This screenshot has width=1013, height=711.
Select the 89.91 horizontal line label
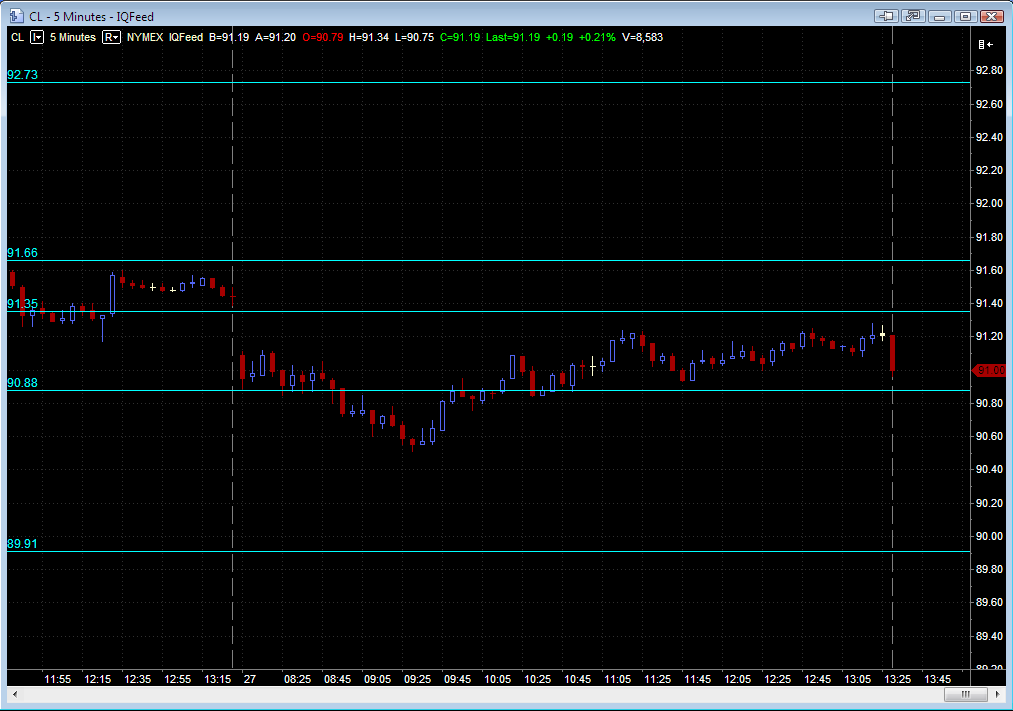pyautogui.click(x=23, y=544)
